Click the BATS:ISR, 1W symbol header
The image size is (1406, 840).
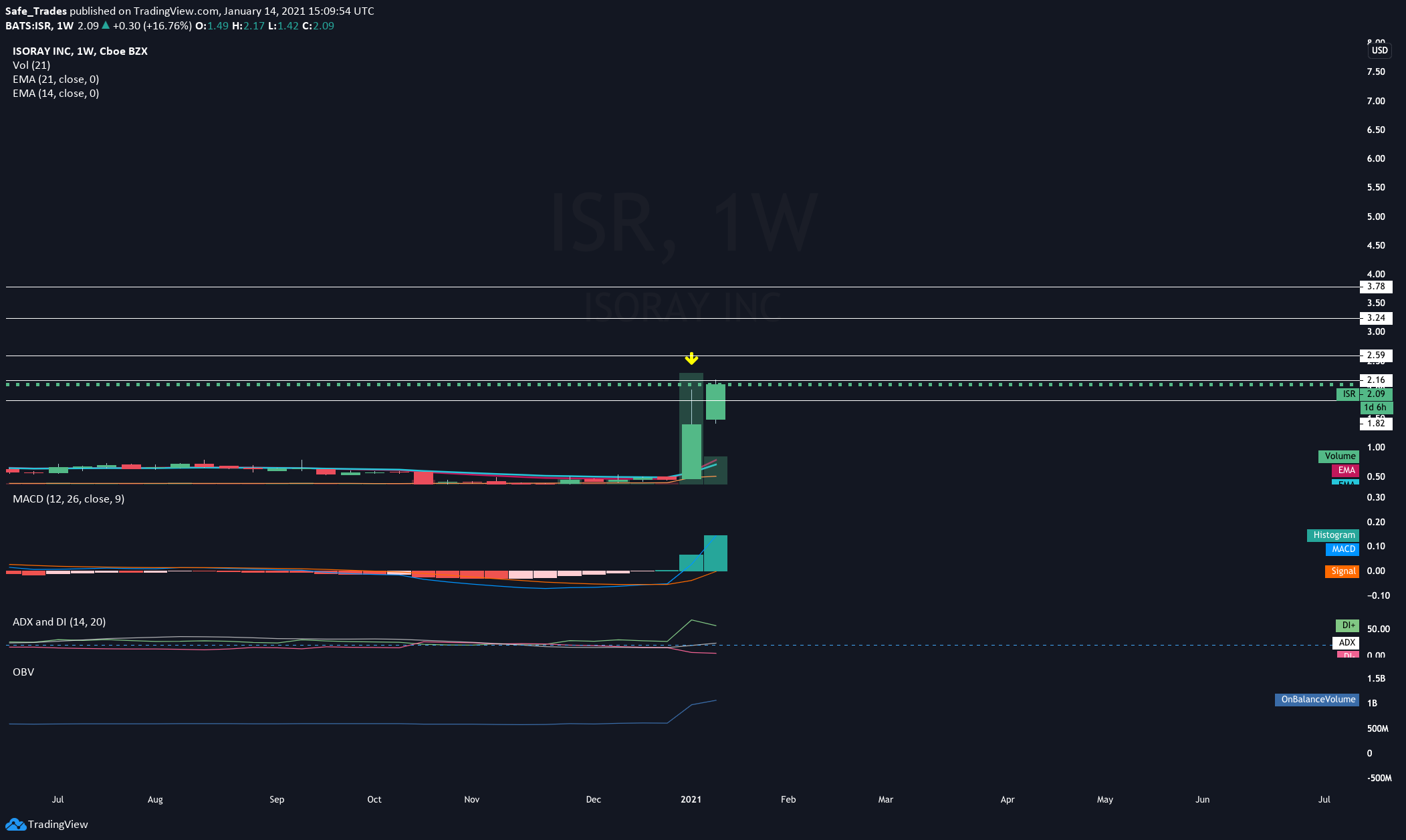[39, 25]
